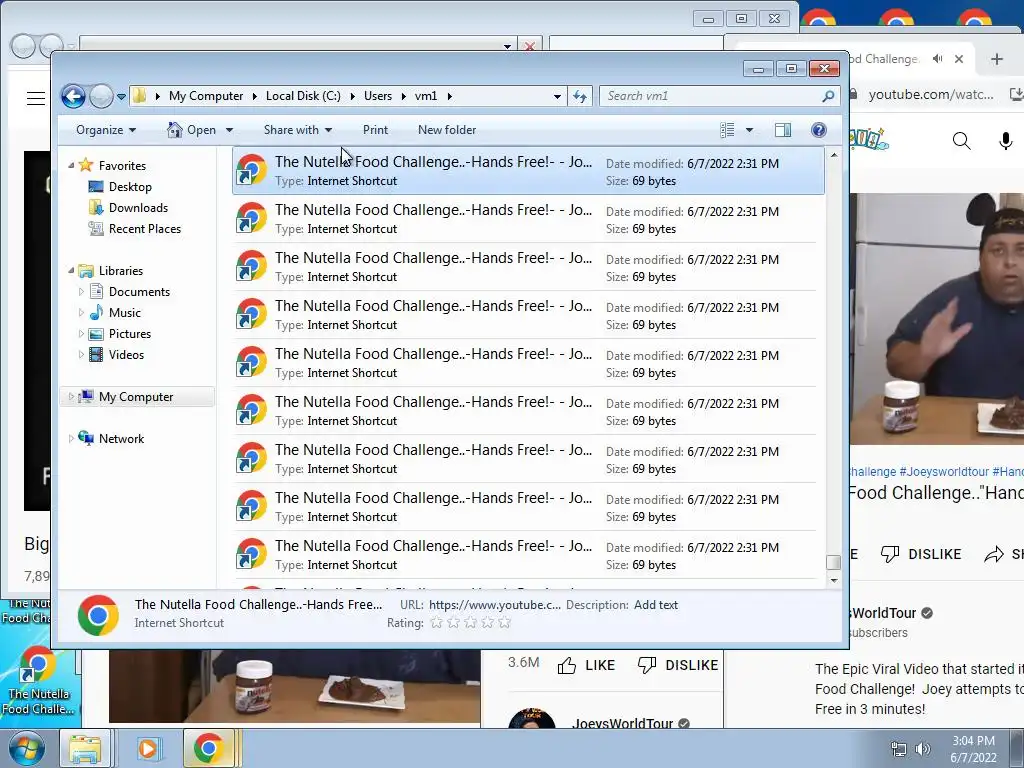Select Users in the address breadcrumb
The height and width of the screenshot is (768, 1024).
[x=377, y=96]
